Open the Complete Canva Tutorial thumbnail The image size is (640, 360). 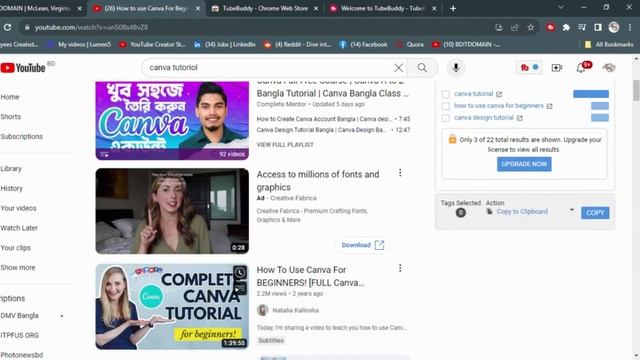point(172,307)
